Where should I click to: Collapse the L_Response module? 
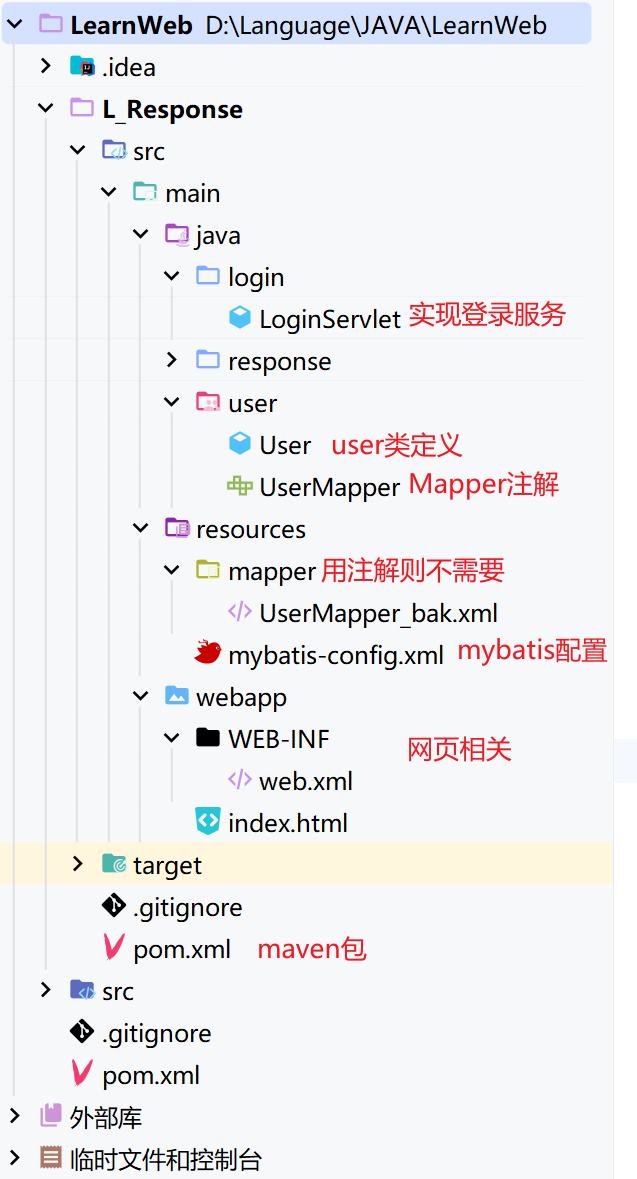pyautogui.click(x=46, y=109)
